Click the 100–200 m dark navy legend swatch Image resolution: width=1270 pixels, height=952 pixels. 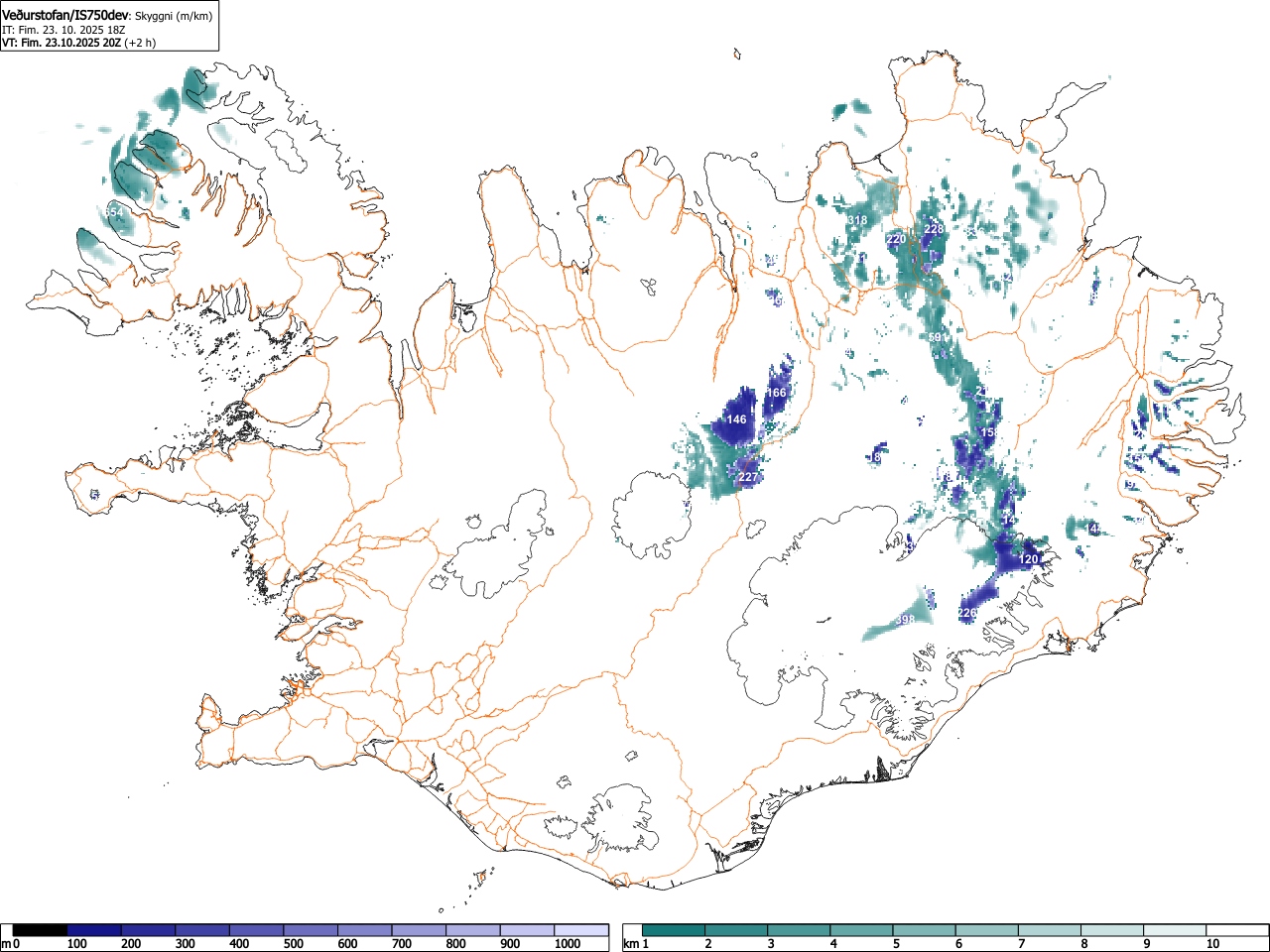(94, 930)
